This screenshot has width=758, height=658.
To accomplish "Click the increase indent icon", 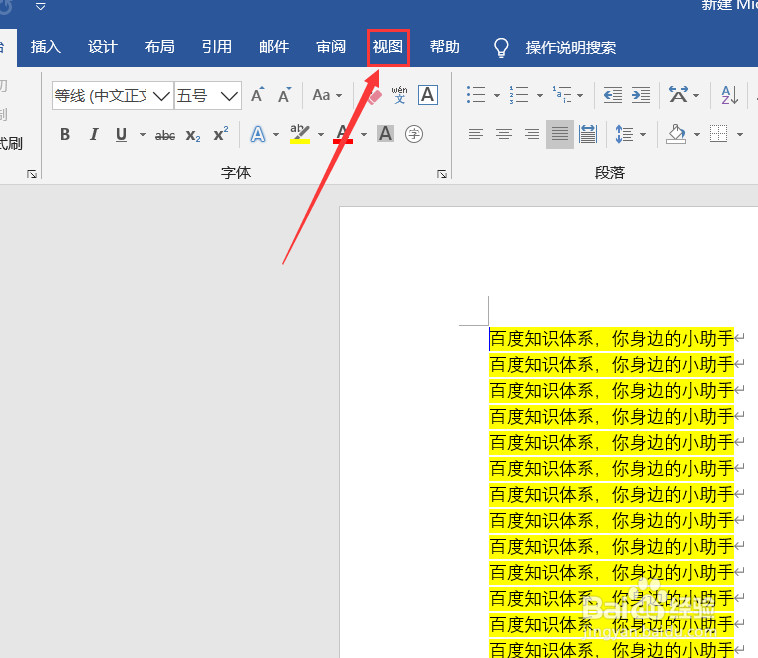I will point(641,95).
